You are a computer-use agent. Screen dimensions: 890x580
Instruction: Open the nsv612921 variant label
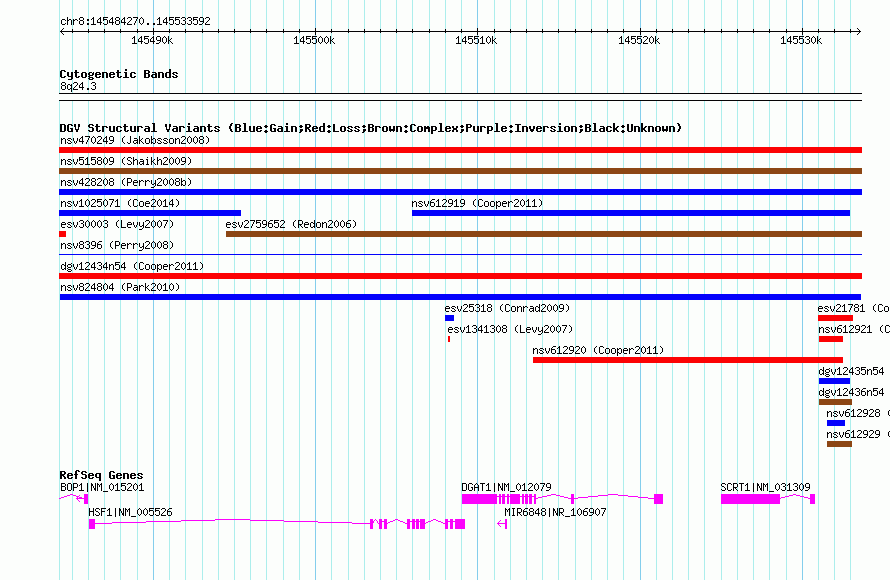click(854, 329)
